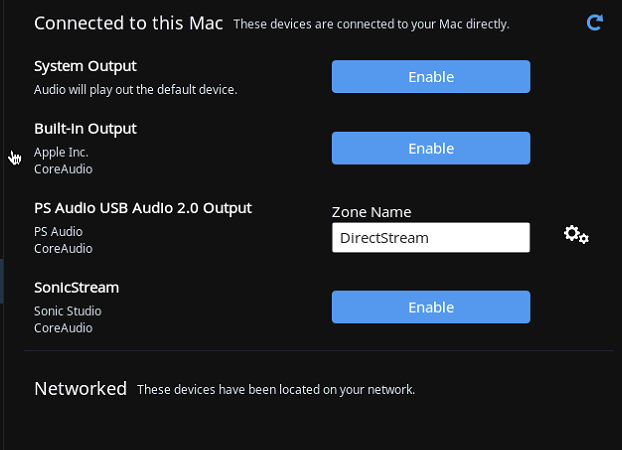Enable the System Output device
This screenshot has width=622, height=450.
coord(431,77)
